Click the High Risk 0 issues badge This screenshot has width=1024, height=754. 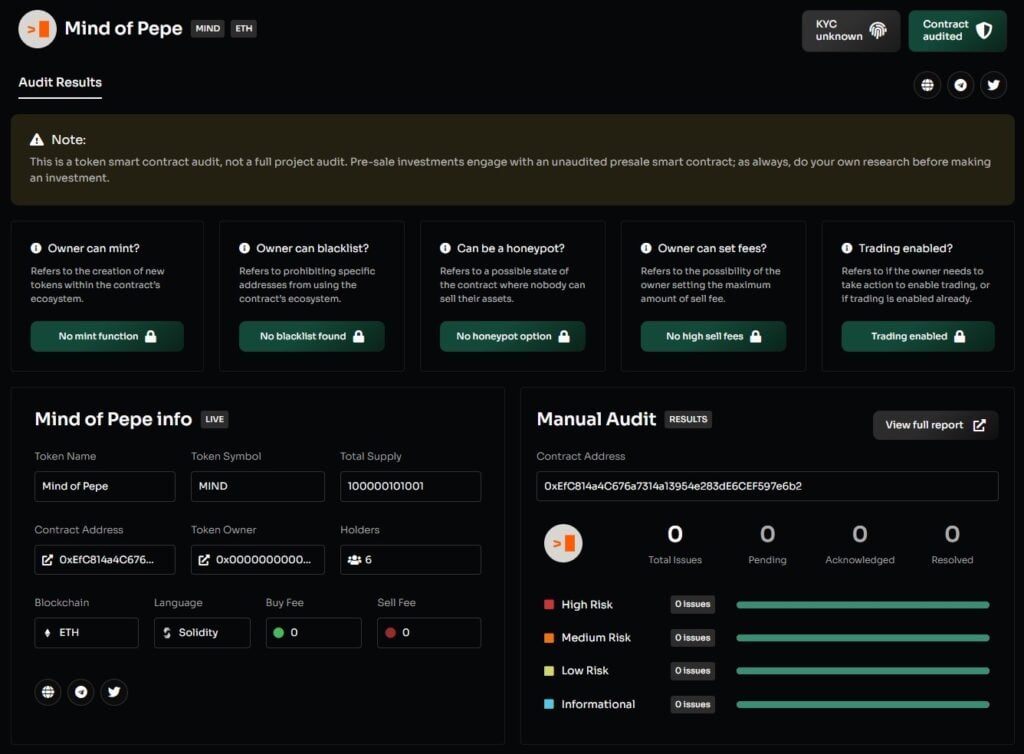(692, 605)
